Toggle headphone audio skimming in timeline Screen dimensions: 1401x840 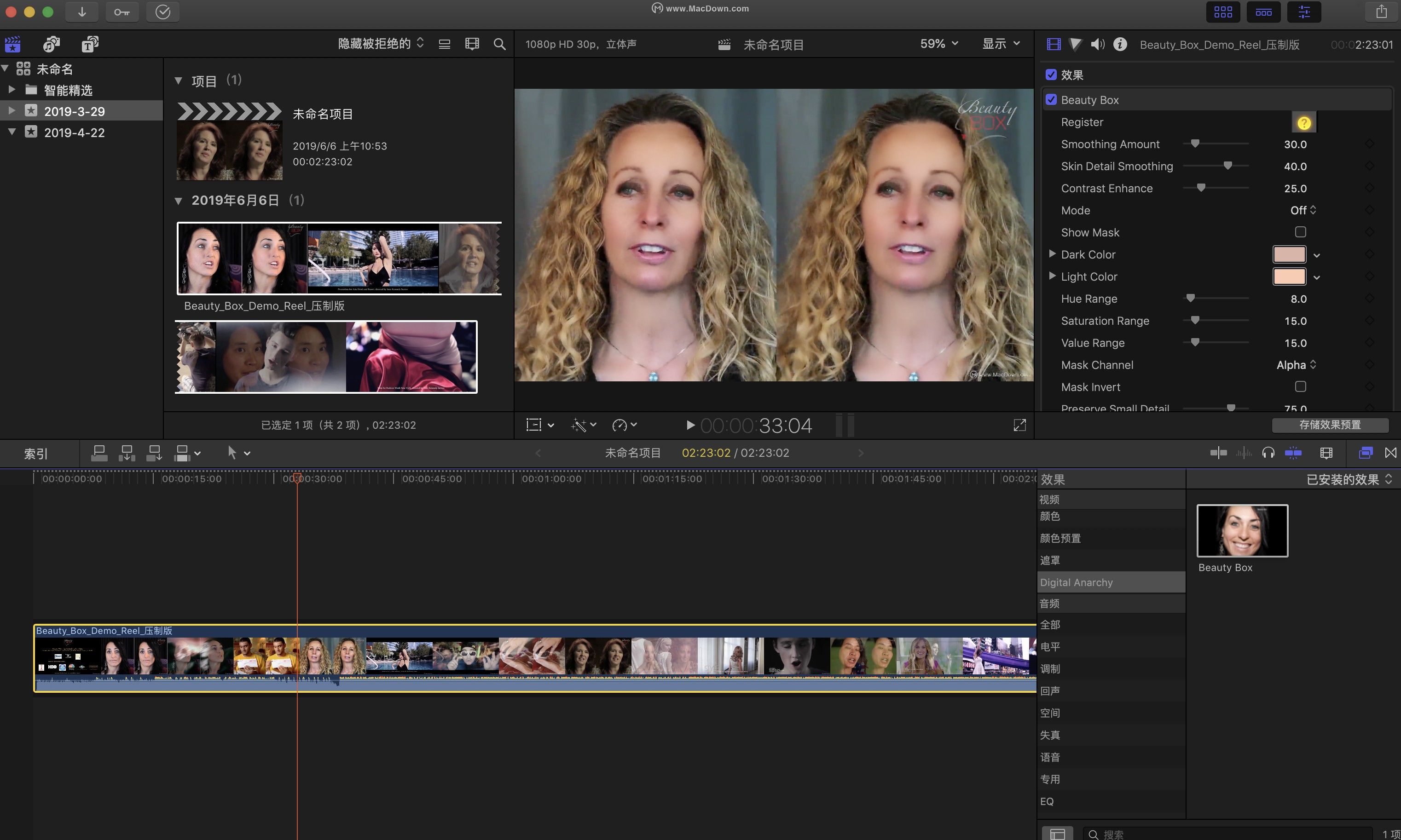tap(1268, 453)
